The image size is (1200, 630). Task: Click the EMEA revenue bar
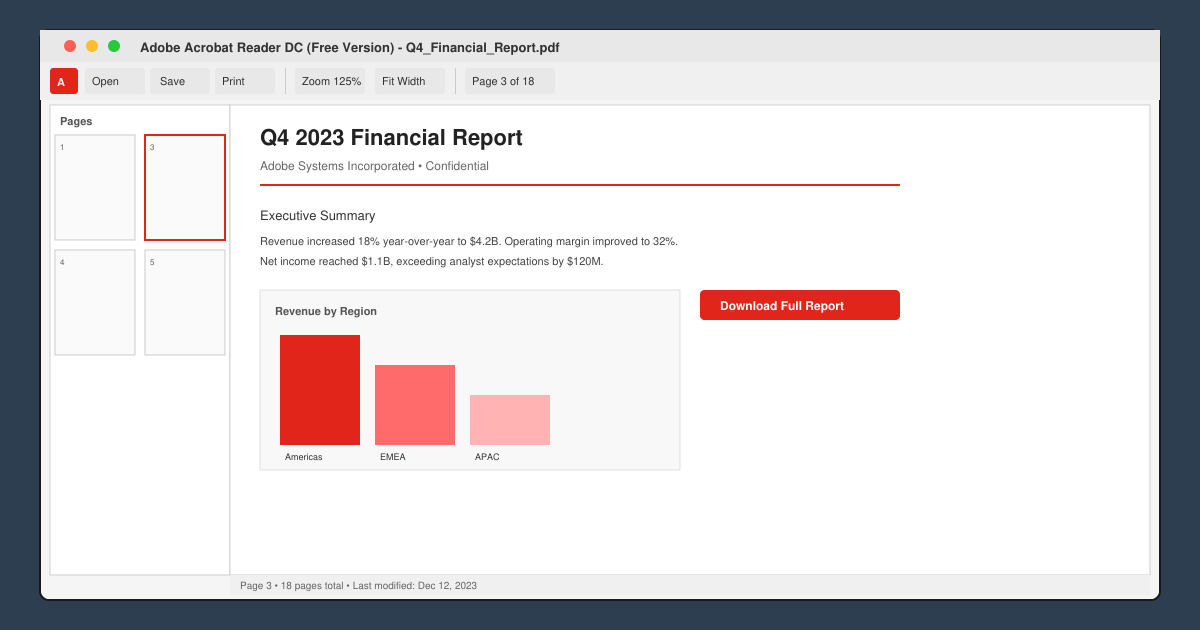(415, 405)
